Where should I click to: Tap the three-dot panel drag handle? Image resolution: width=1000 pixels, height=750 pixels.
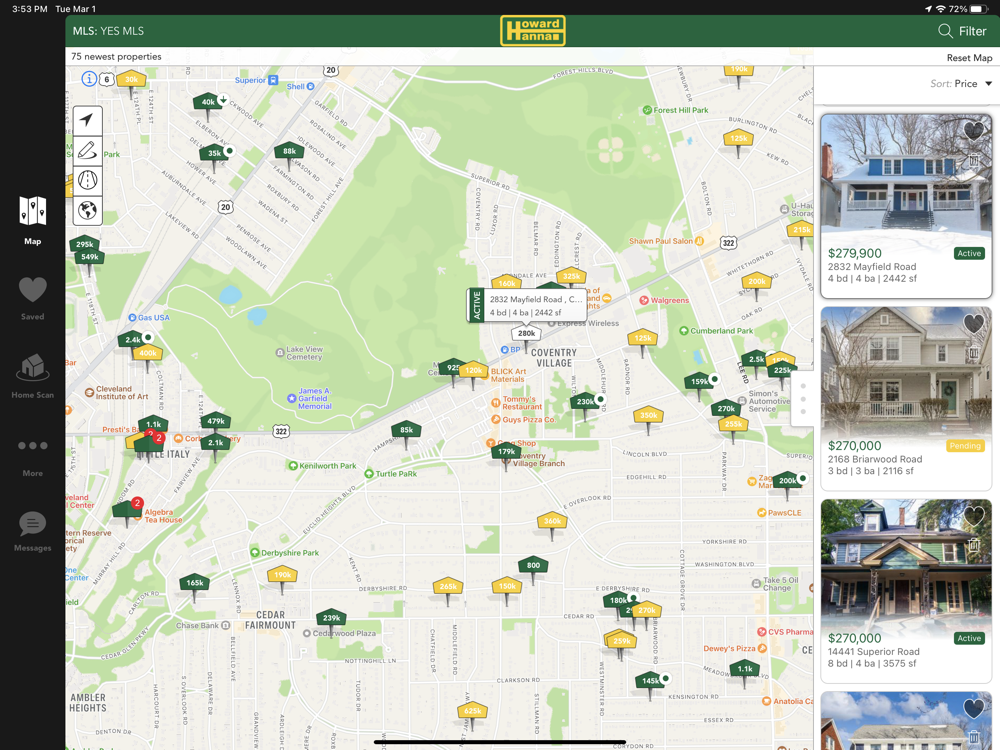(x=803, y=399)
